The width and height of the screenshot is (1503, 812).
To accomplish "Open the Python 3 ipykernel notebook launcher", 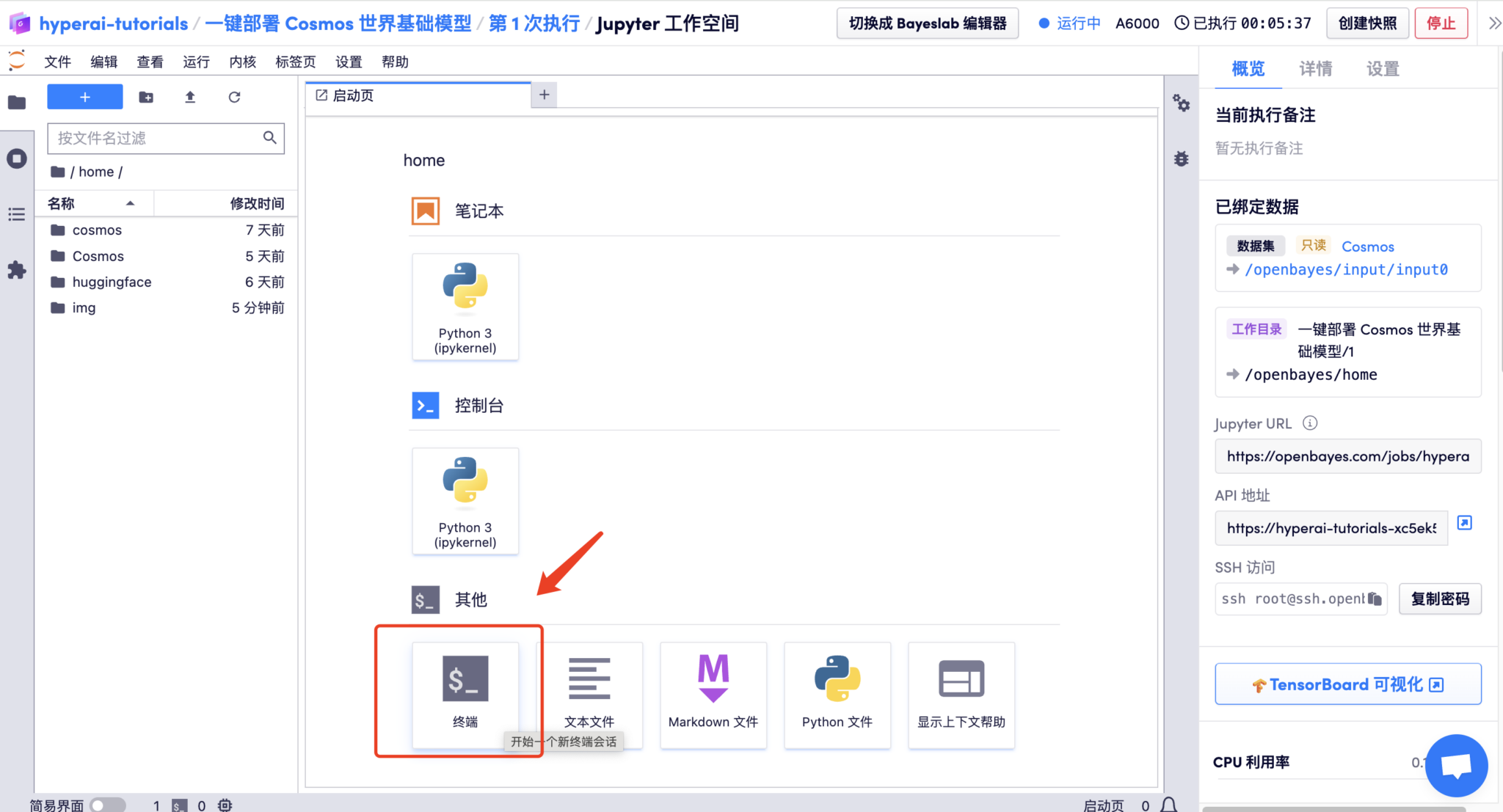I will [465, 307].
